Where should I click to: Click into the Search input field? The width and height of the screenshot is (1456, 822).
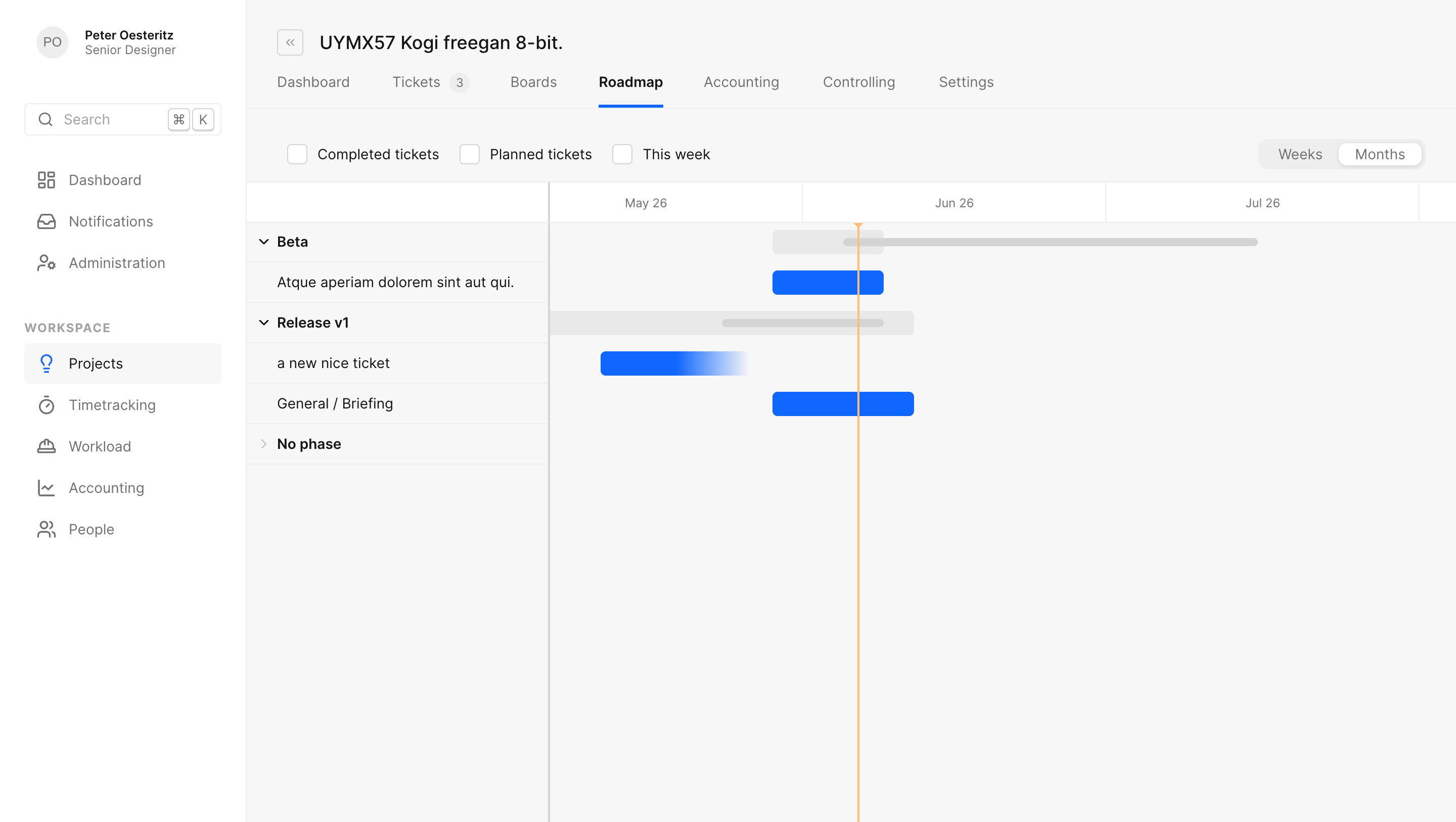pos(123,119)
